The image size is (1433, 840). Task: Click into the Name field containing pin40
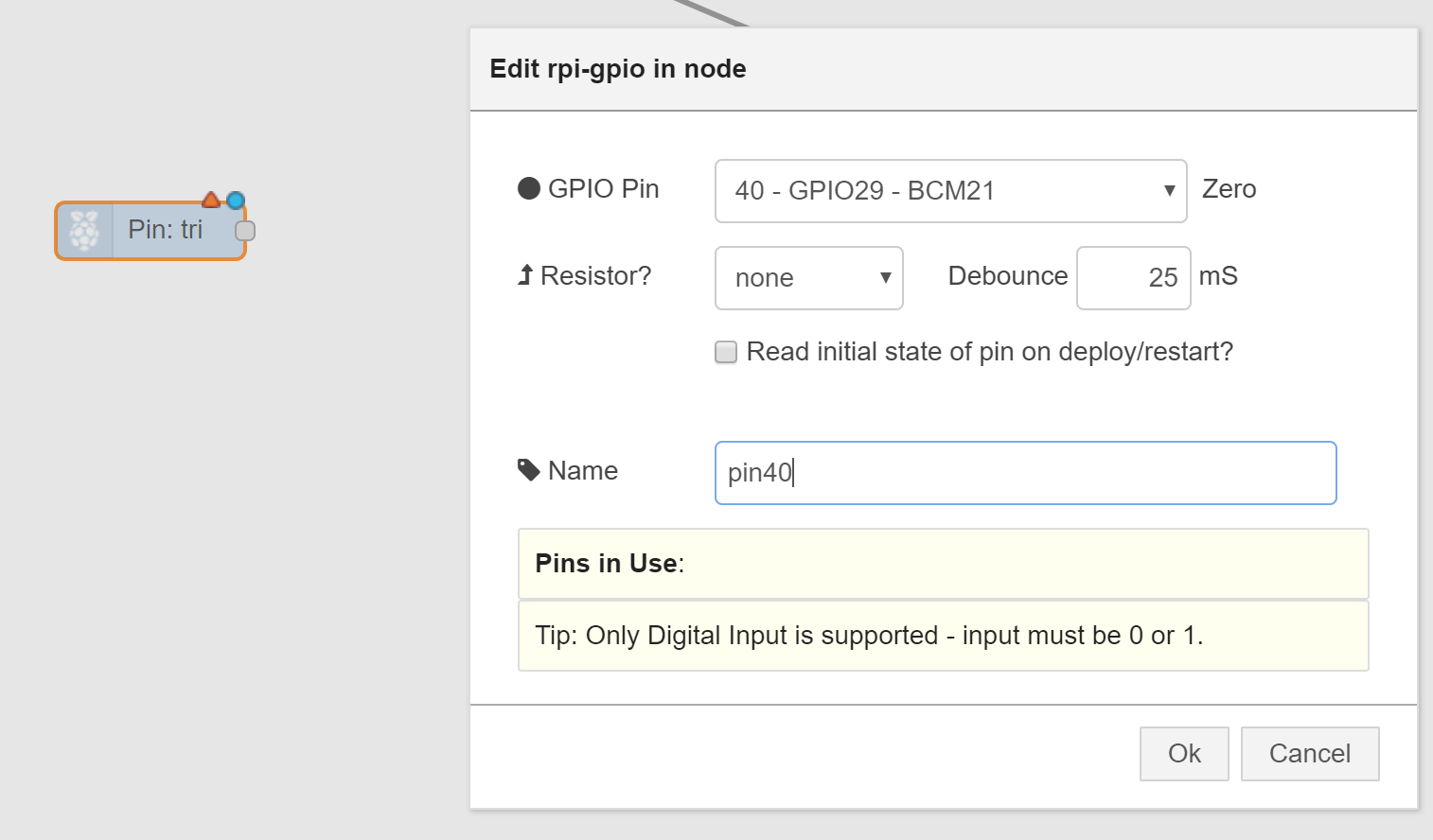tap(1025, 473)
